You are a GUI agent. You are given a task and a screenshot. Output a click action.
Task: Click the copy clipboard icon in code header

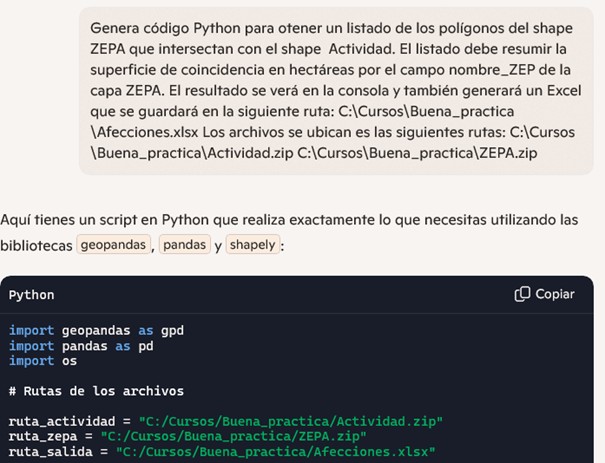pyautogui.click(x=522, y=294)
